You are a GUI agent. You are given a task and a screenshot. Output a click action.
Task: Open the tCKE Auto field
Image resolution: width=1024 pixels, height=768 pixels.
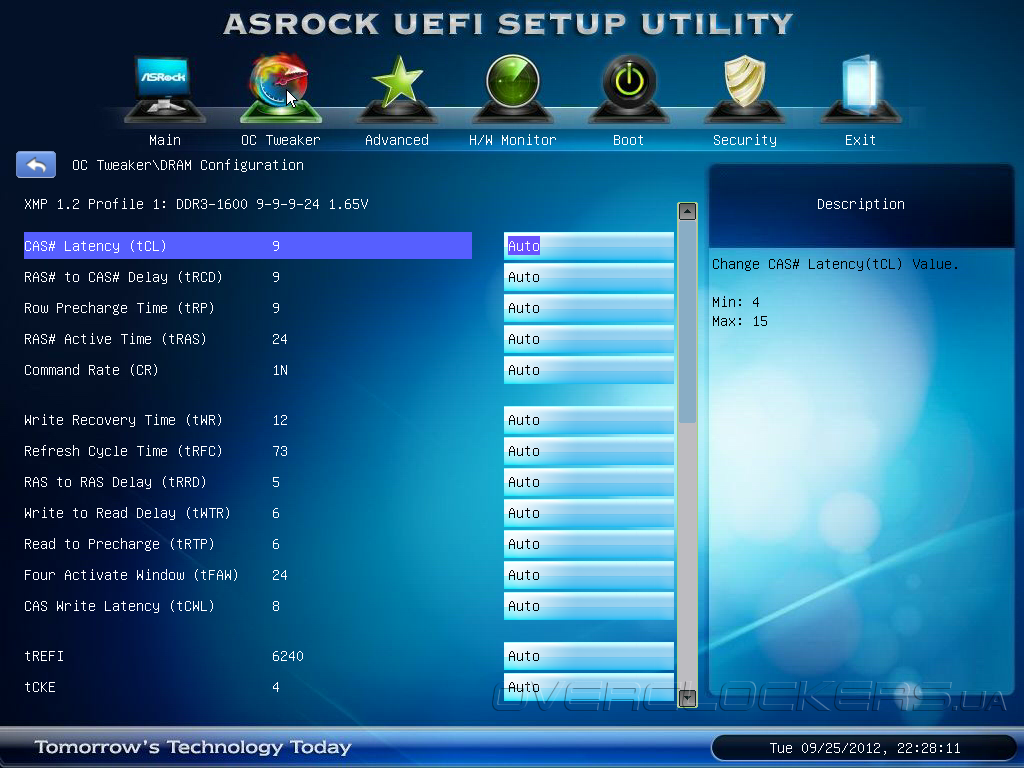click(x=588, y=687)
